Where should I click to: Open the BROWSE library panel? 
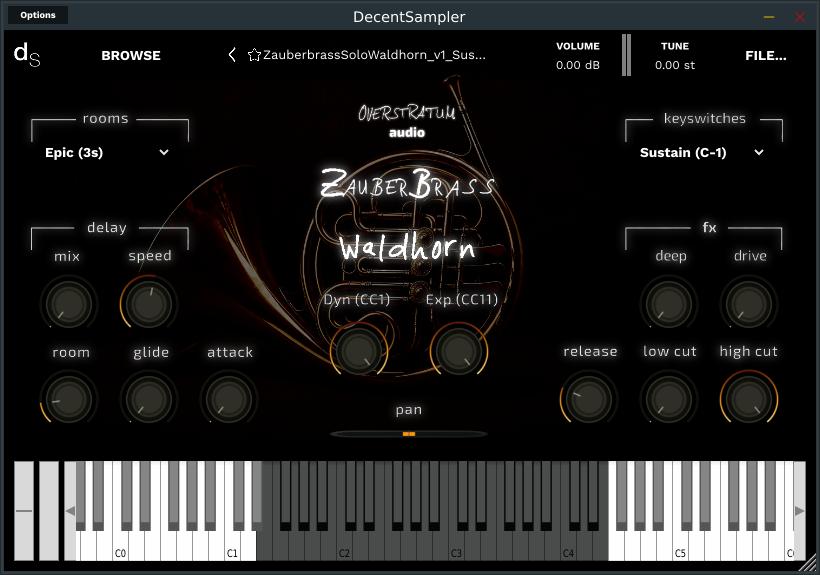(131, 55)
